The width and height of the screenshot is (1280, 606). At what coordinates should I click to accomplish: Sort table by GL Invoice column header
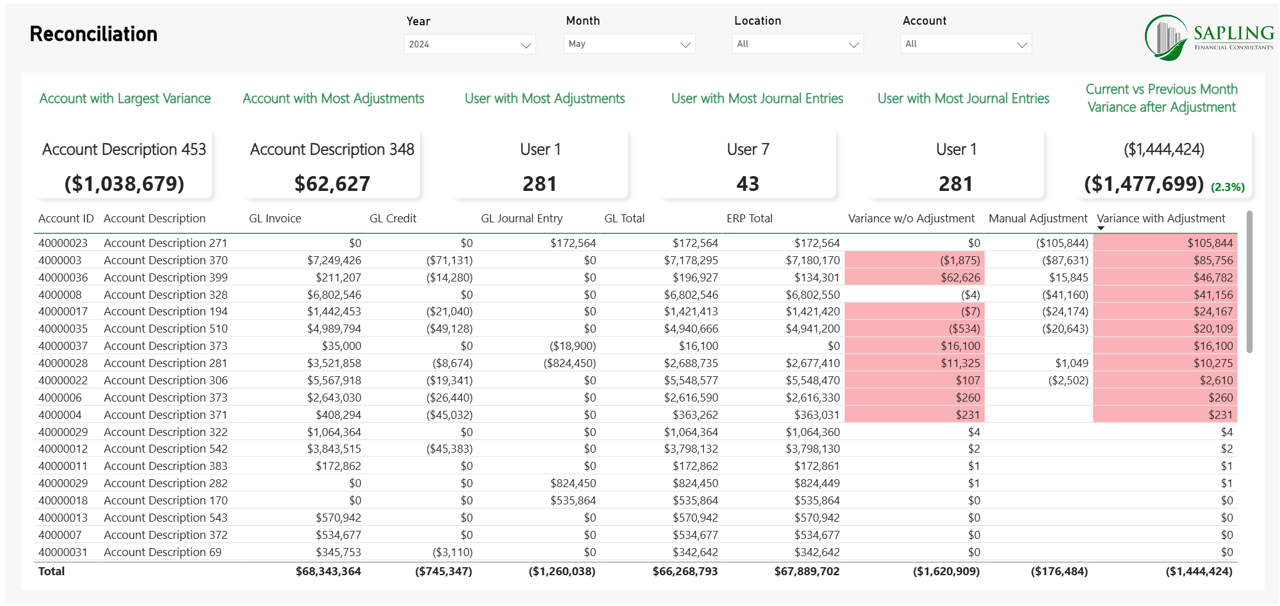pyautogui.click(x=275, y=218)
